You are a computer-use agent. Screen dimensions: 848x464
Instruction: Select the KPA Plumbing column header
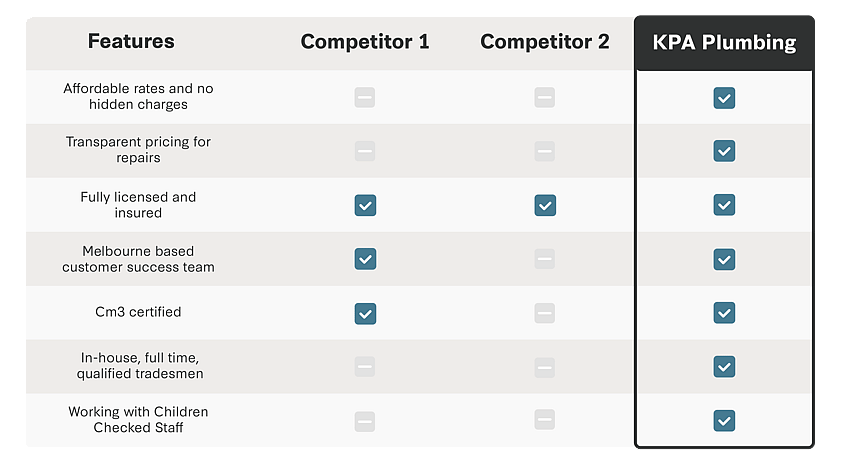click(724, 43)
